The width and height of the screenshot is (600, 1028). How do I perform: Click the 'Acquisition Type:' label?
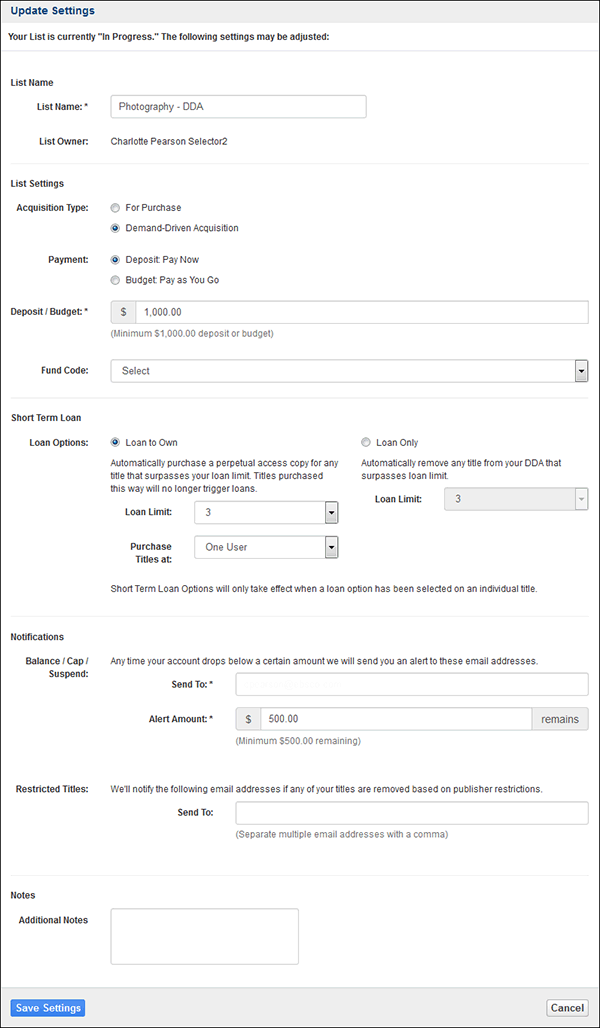52,207
